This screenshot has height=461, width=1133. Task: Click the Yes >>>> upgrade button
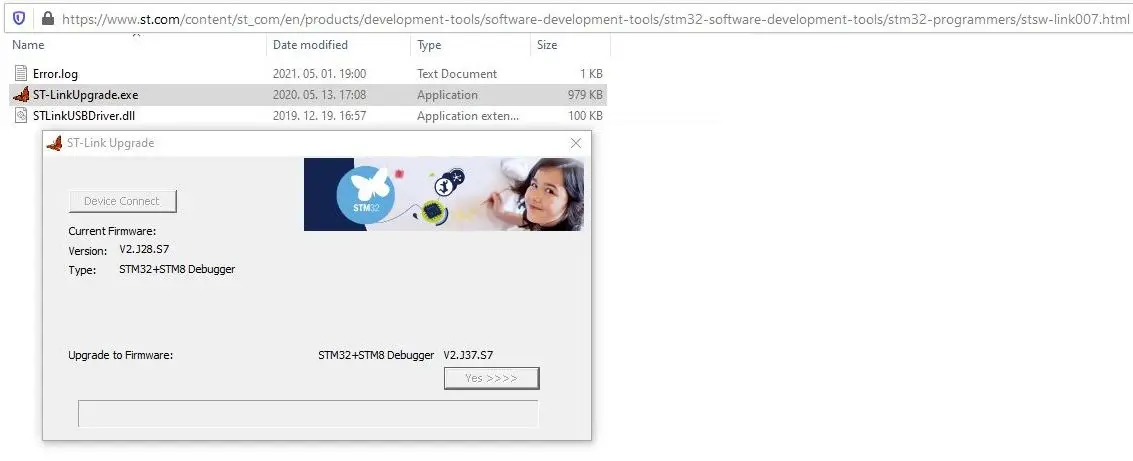[491, 378]
